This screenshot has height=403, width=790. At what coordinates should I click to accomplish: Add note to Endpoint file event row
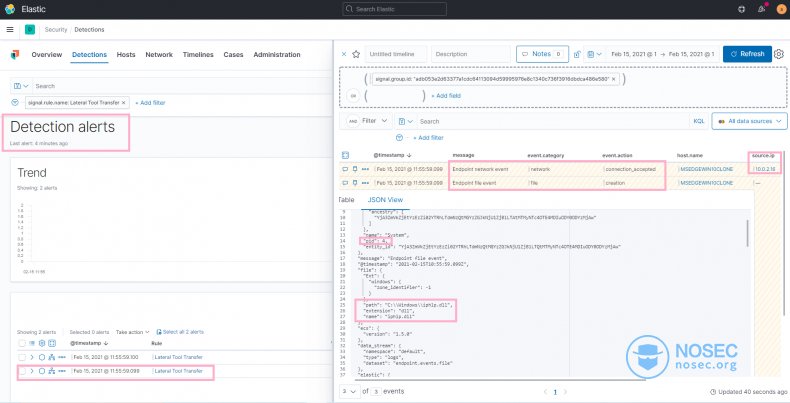pyautogui.click(x=345, y=183)
